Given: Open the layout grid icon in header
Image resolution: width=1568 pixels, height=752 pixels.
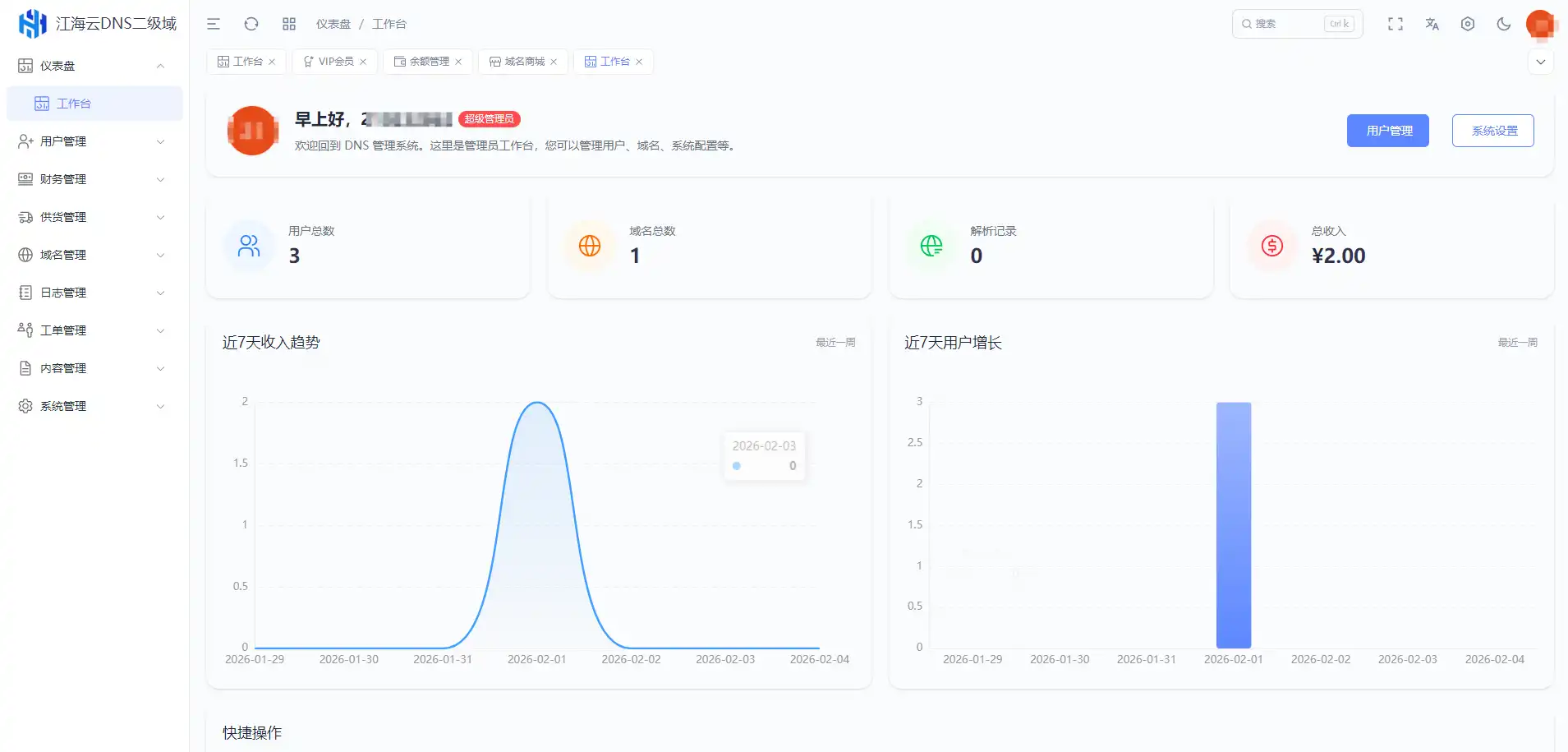Looking at the screenshot, I should pos(289,24).
